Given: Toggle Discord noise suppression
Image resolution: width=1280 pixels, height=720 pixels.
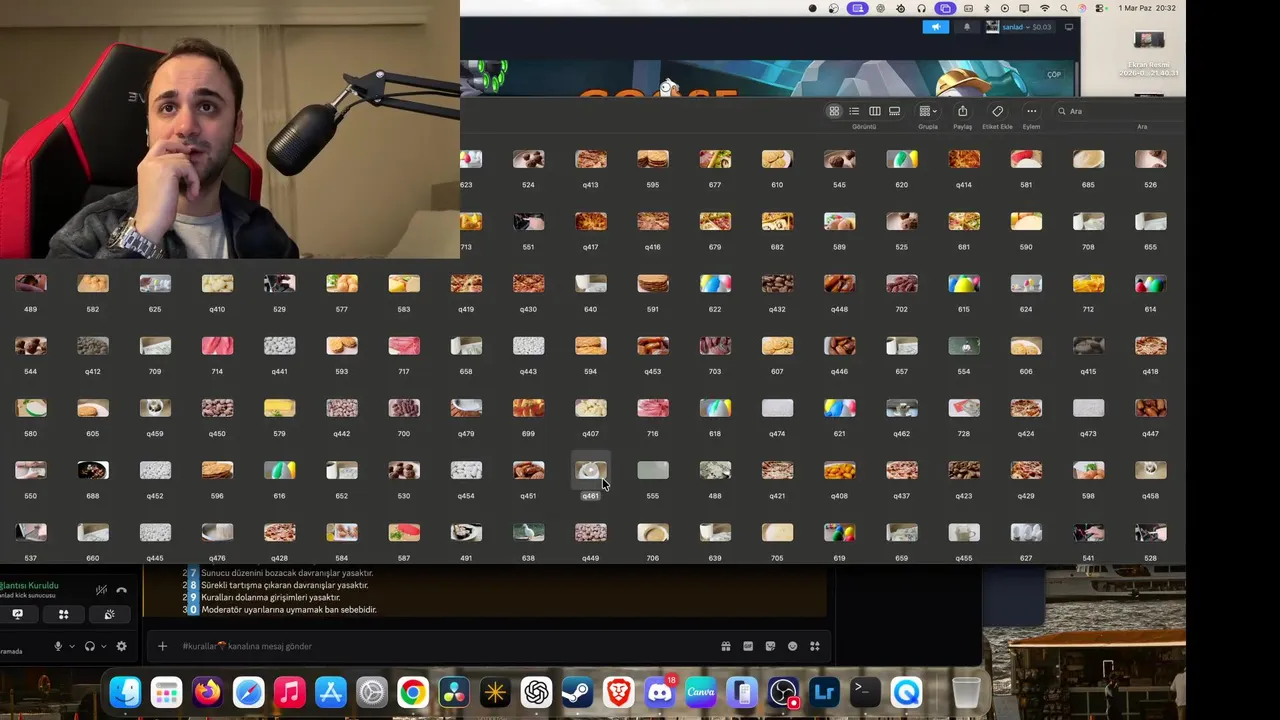Looking at the screenshot, I should 100,590.
